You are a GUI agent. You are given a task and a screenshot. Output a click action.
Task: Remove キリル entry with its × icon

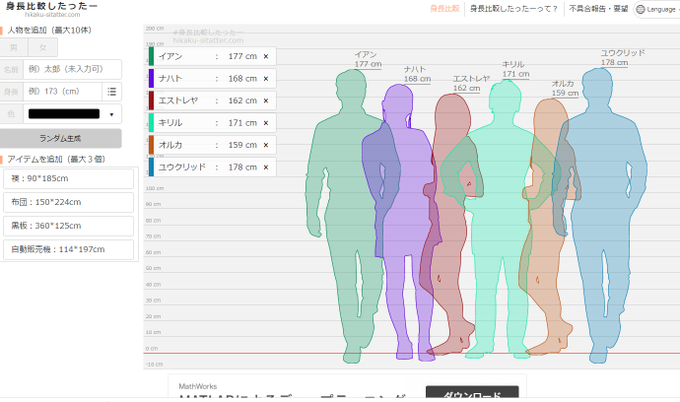266,123
